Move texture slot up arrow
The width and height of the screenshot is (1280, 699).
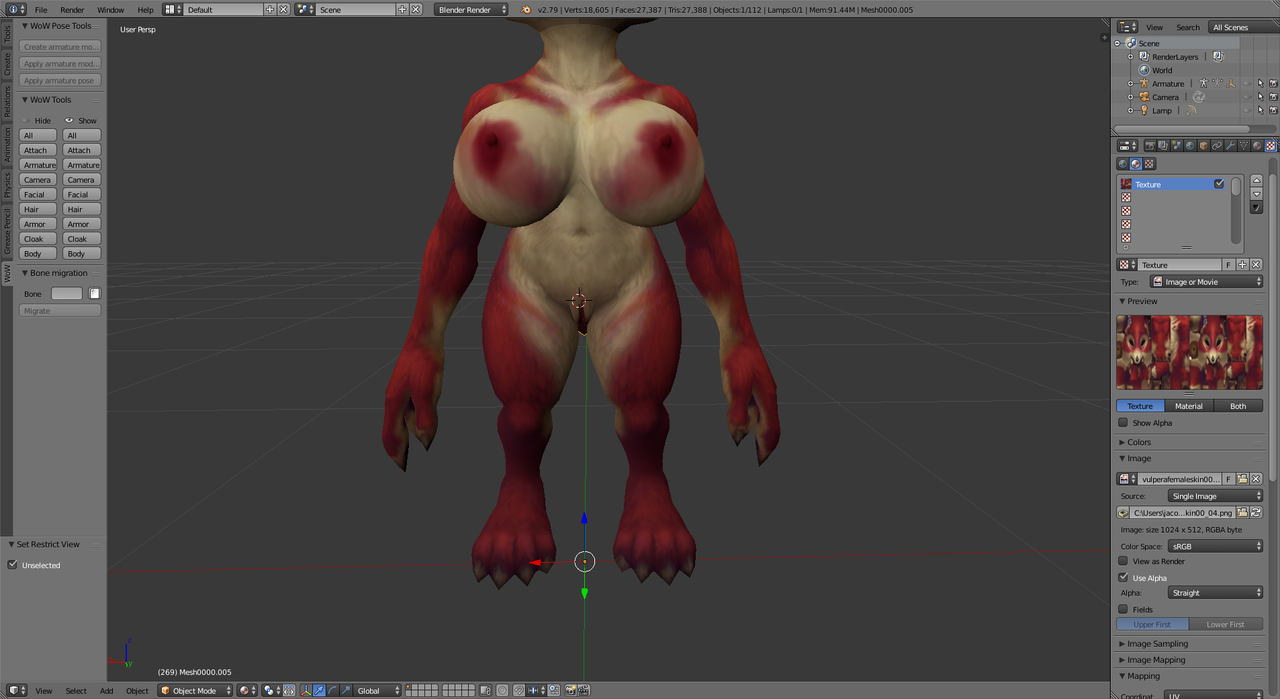pyautogui.click(x=1257, y=181)
